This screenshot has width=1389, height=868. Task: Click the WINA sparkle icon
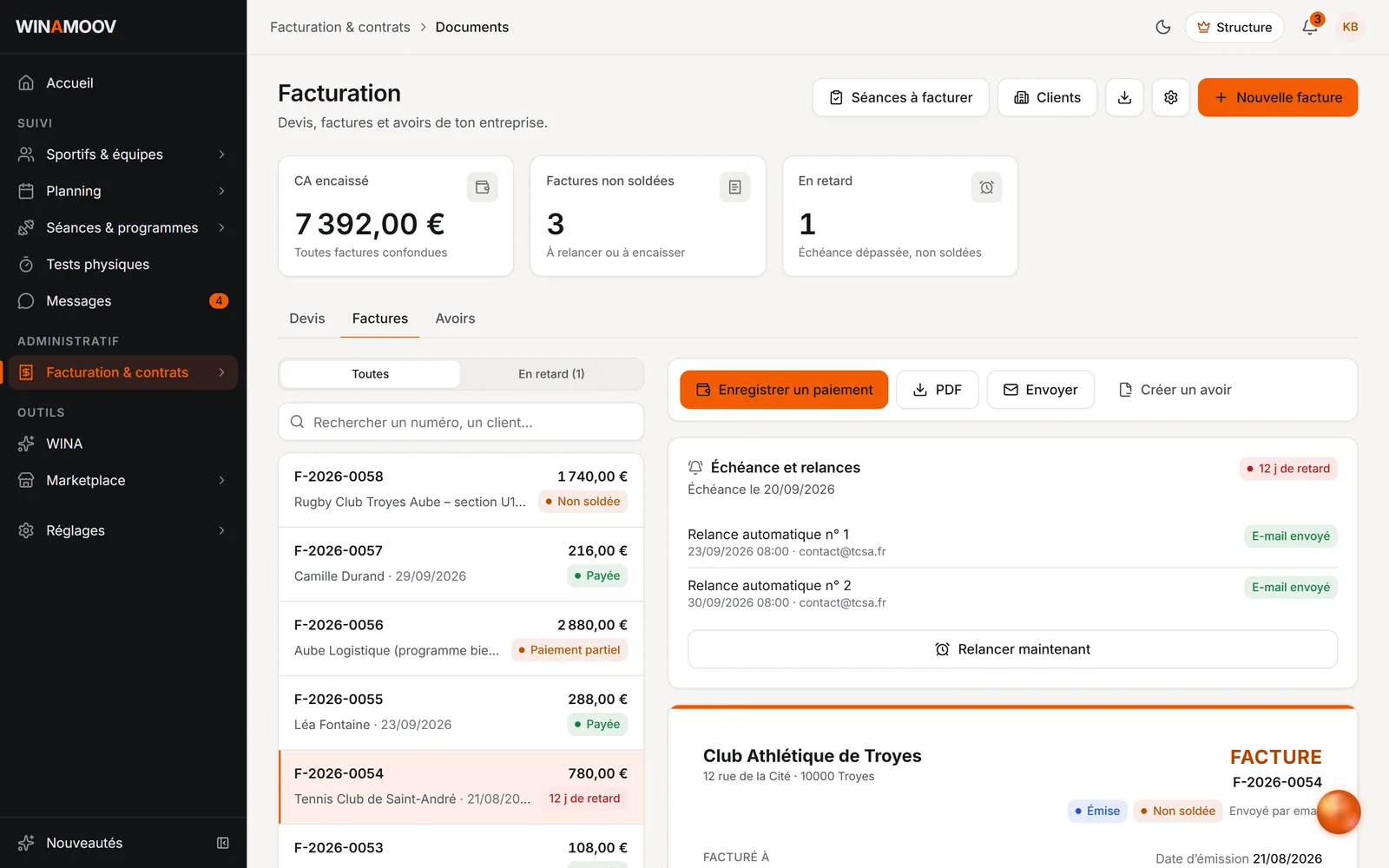(26, 444)
